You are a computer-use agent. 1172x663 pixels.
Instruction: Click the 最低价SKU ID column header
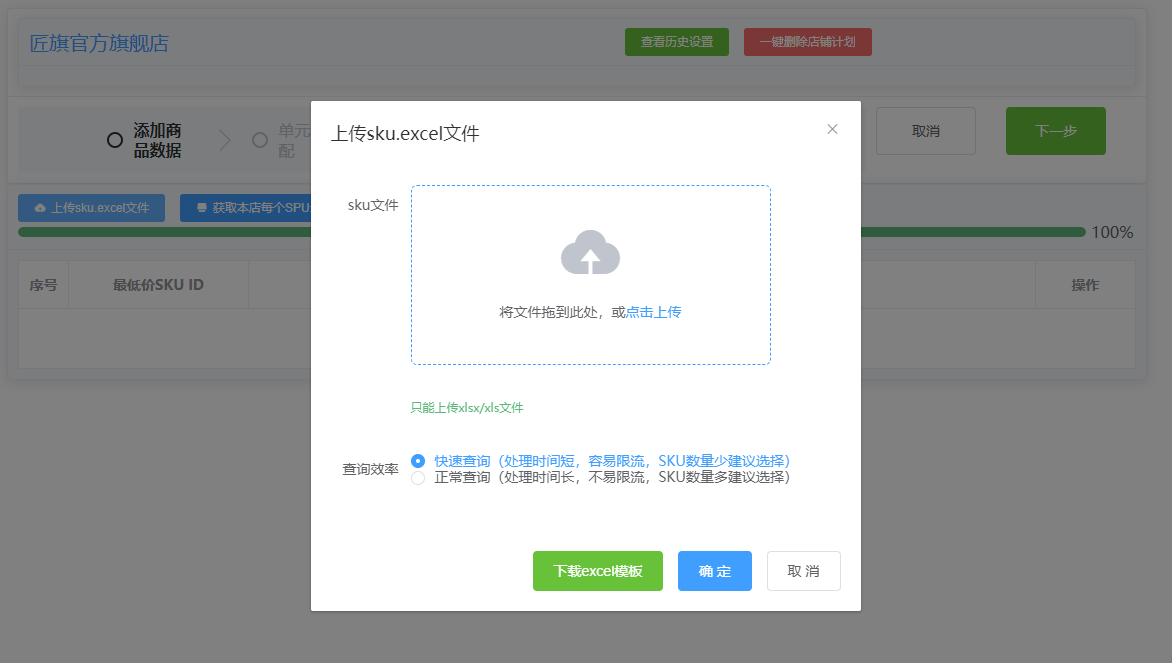(158, 285)
